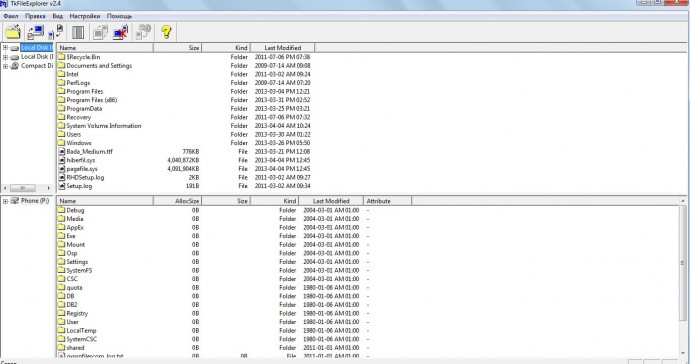Image resolution: width=690 pixels, height=364 pixels.
Task: Click the Phone (P:) drive icon
Action: click(x=15, y=201)
